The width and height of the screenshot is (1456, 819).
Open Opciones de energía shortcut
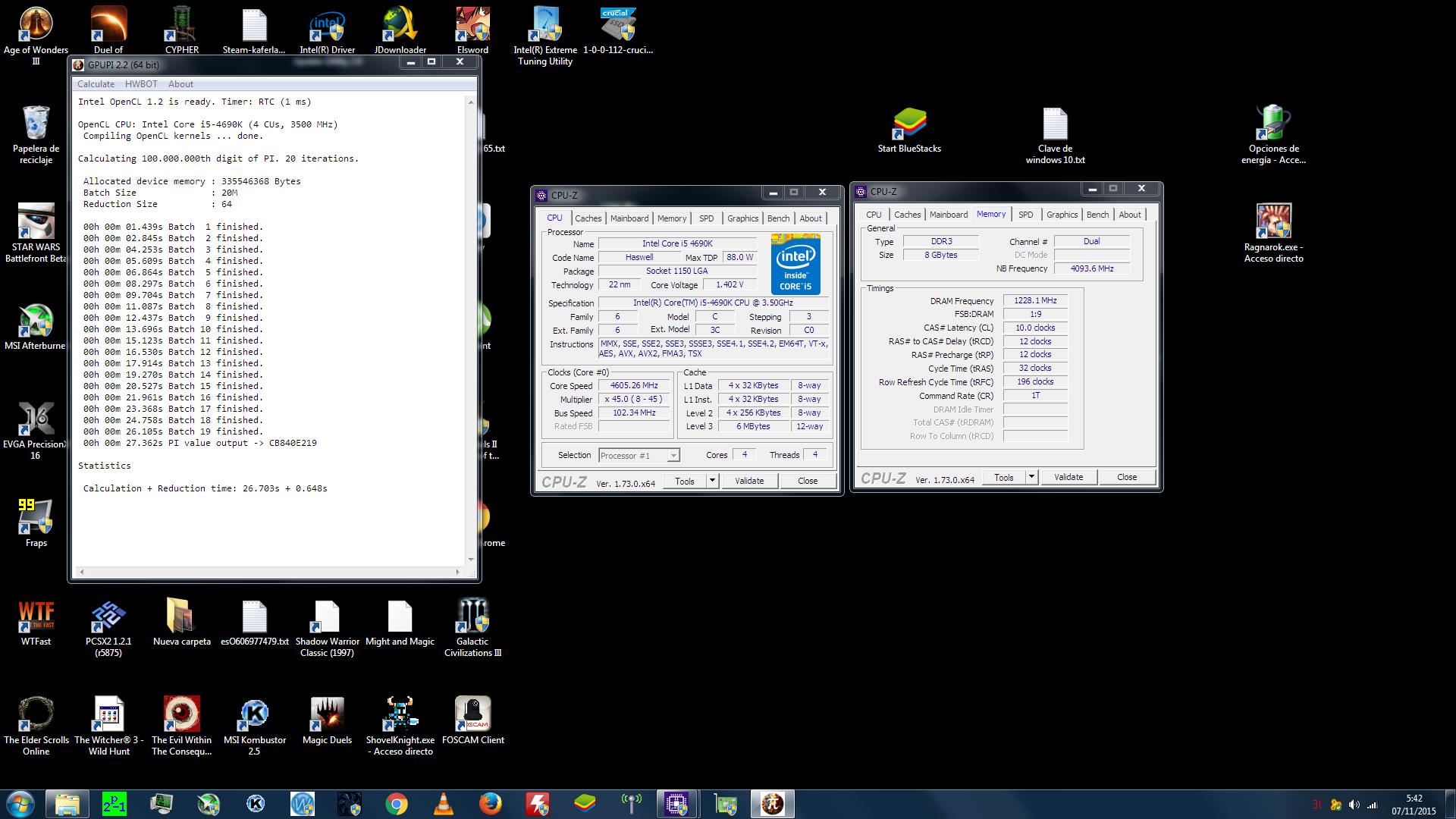1273,135
